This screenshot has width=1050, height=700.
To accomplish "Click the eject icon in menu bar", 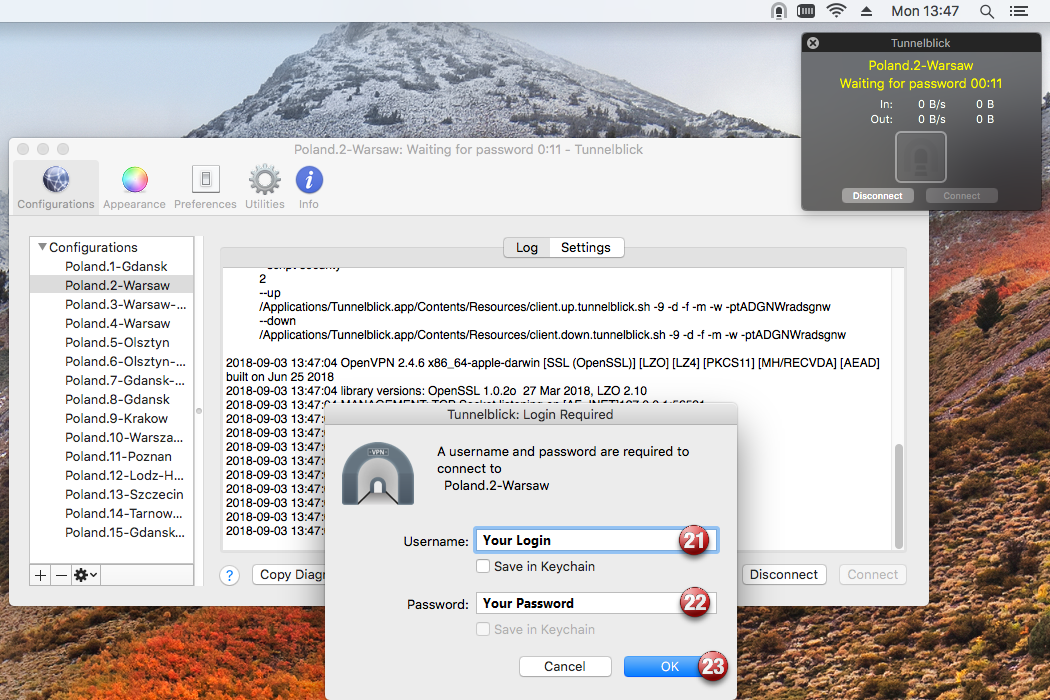I will coord(867,11).
